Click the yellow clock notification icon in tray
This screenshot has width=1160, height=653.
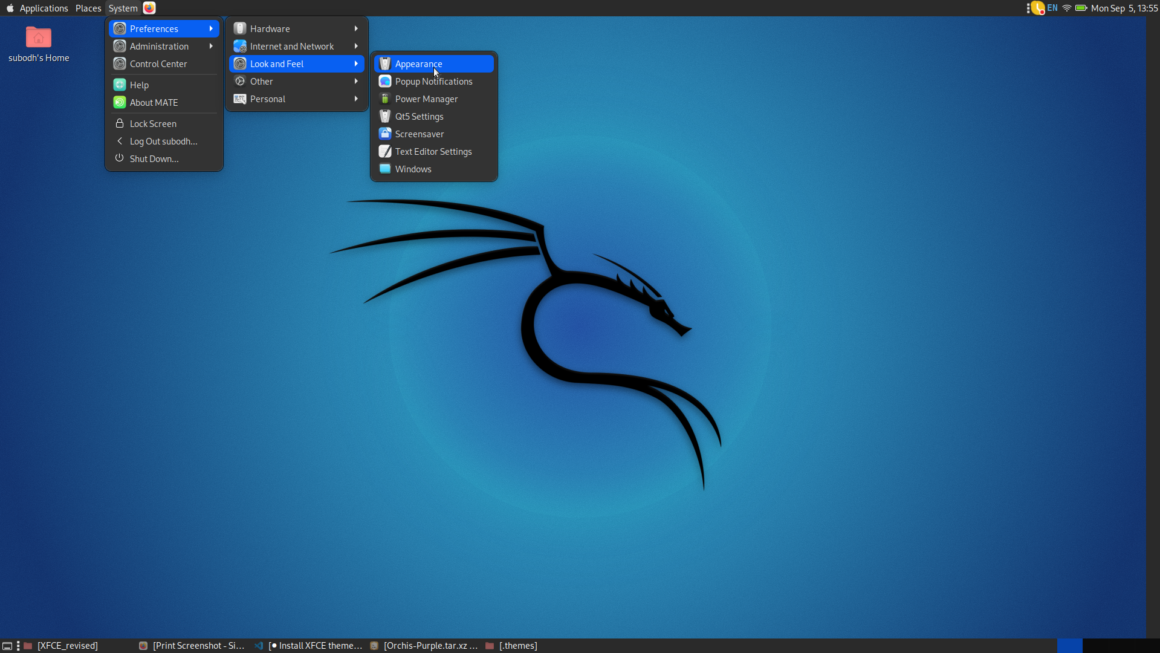[x=1039, y=8]
